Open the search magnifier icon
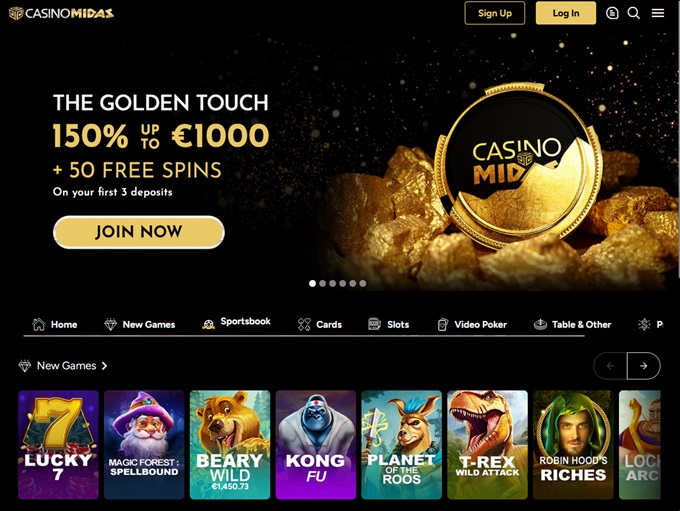 [x=634, y=13]
